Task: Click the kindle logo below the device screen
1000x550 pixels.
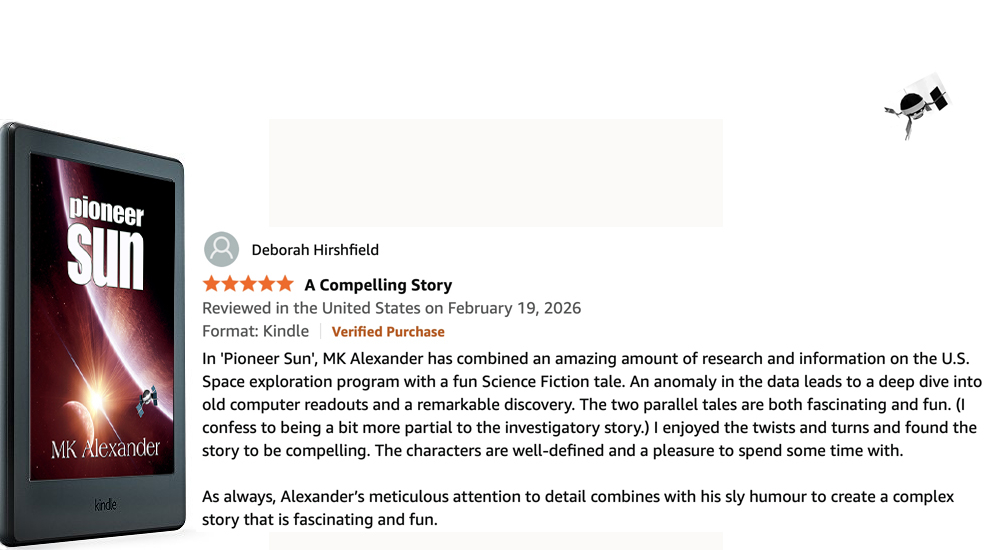Action: click(106, 505)
